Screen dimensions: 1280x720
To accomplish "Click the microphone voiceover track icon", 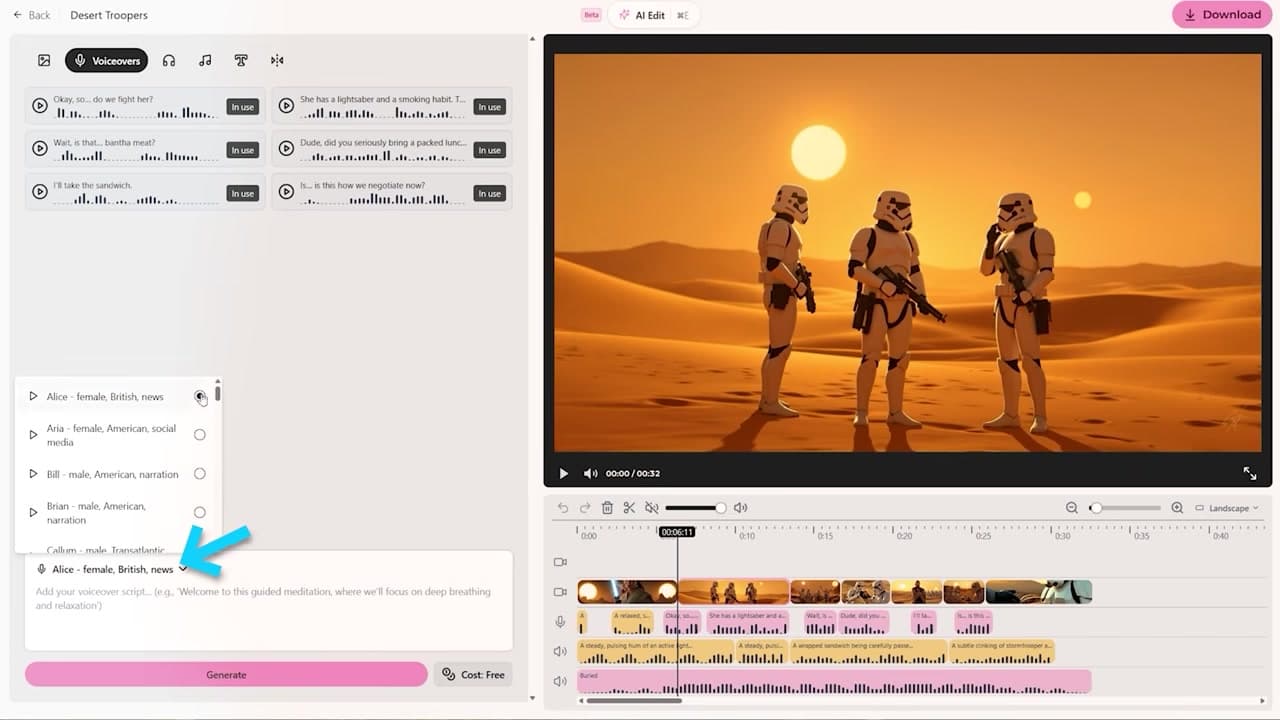I will click(x=560, y=622).
